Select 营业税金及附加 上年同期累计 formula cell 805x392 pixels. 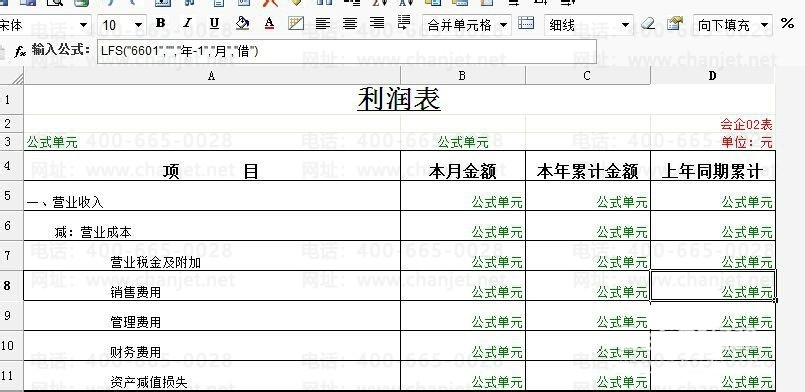point(713,256)
